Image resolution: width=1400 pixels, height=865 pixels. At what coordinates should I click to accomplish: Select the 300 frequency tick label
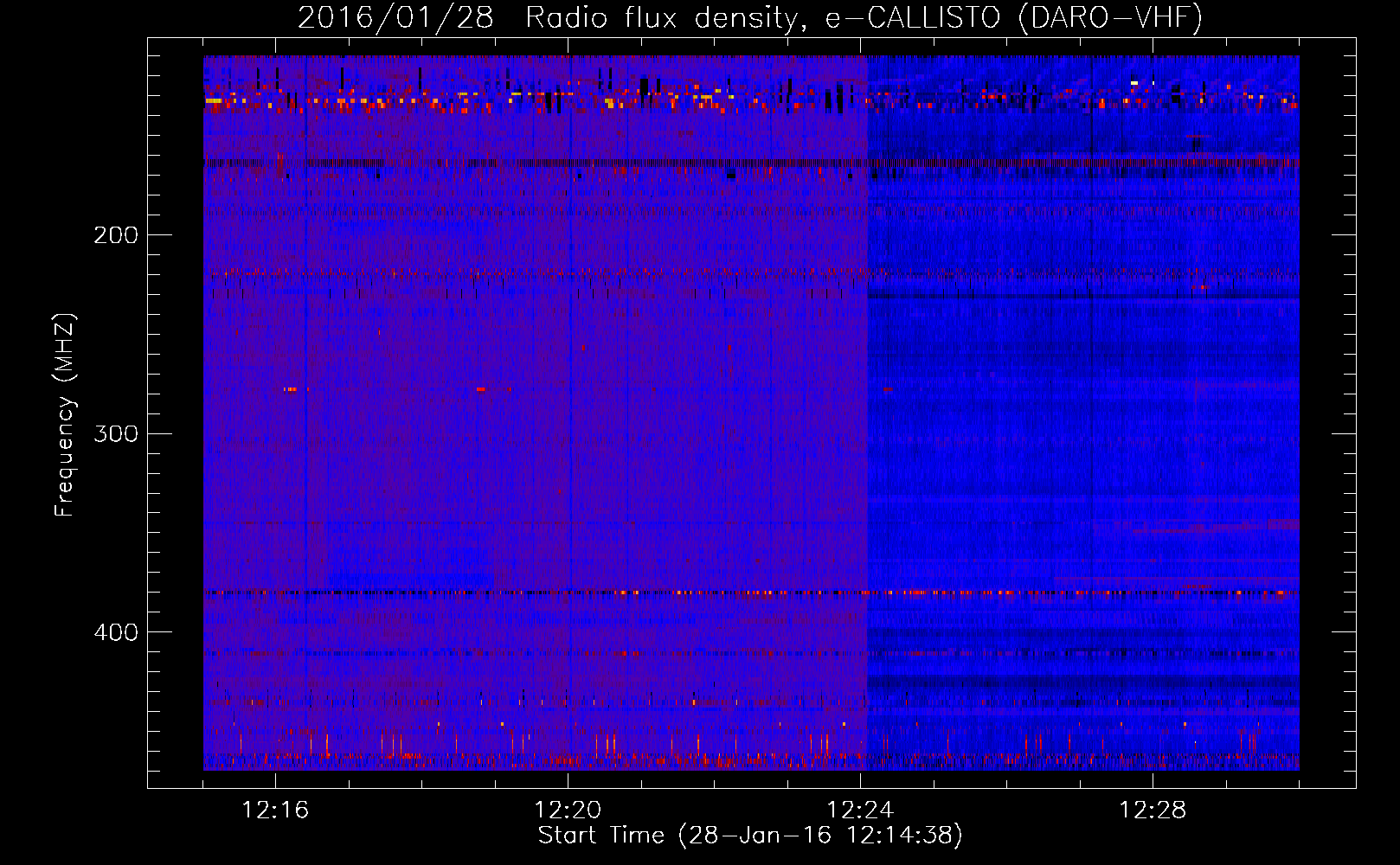116,433
